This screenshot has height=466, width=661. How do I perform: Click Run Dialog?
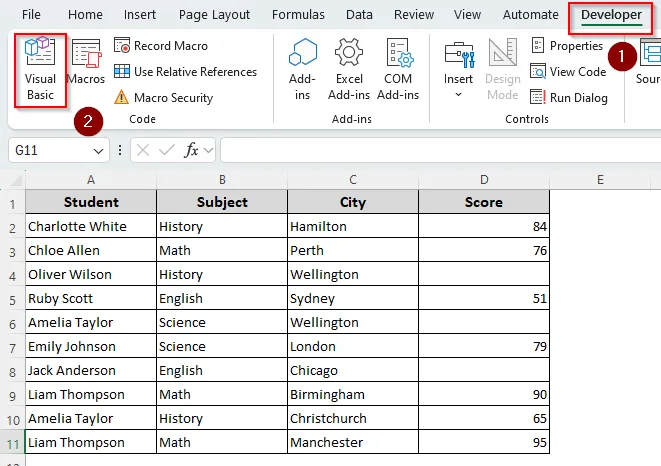pos(569,98)
